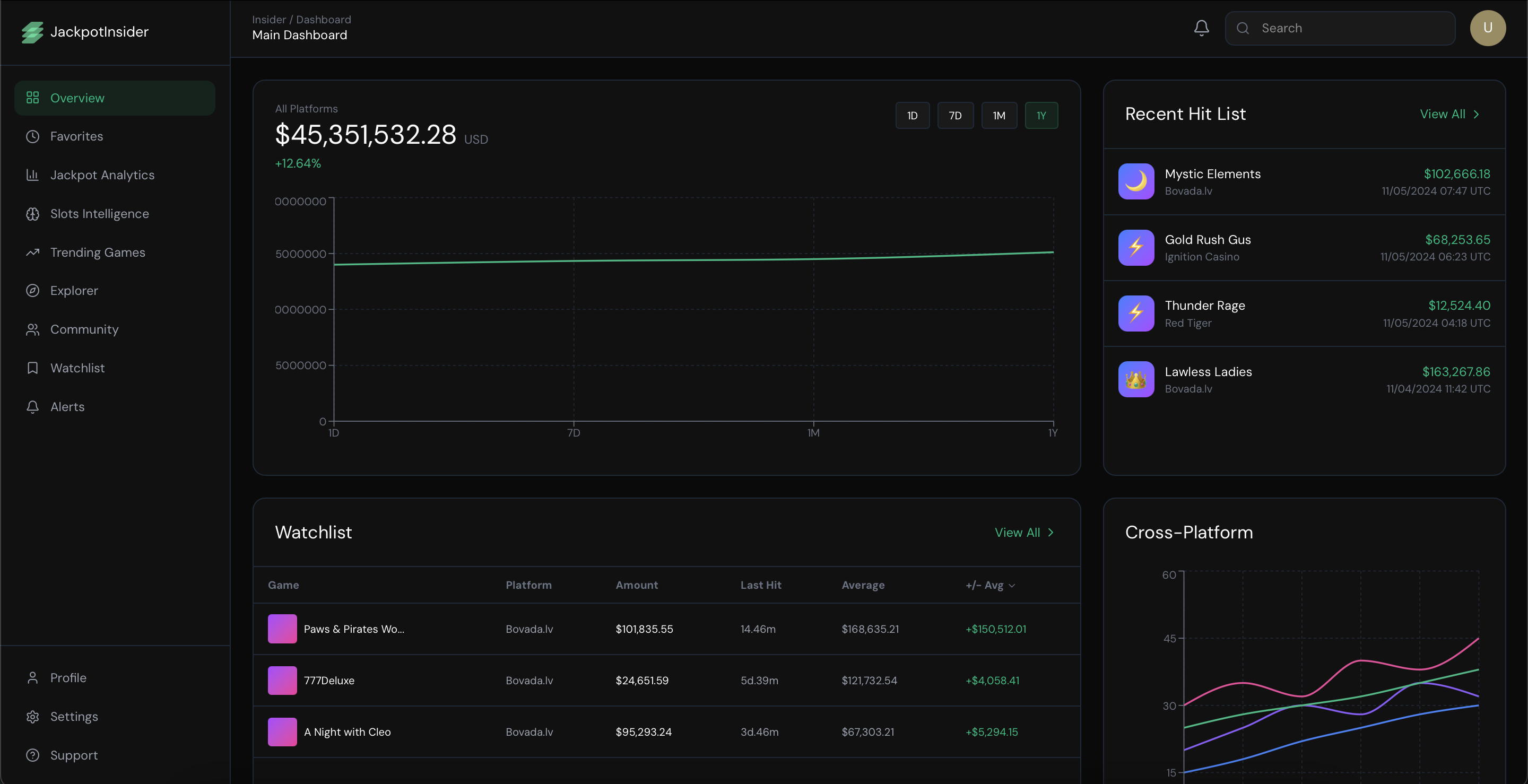Click the Trending Games trend icon
The width and height of the screenshot is (1528, 784).
click(x=33, y=252)
